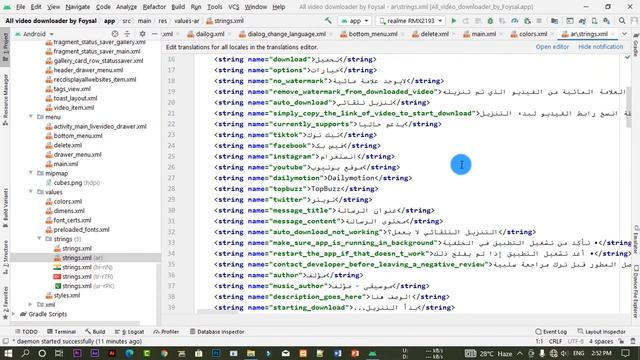The width and height of the screenshot is (640, 360).
Task: Click Hide notification link
Action: 600,47
